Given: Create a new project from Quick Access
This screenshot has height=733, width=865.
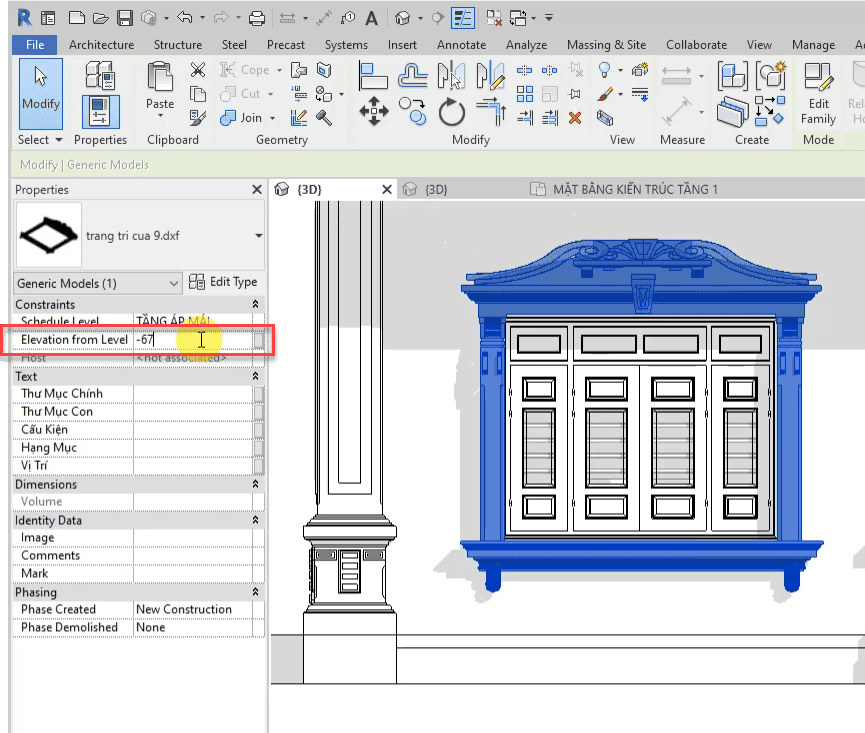Looking at the screenshot, I should point(77,18).
